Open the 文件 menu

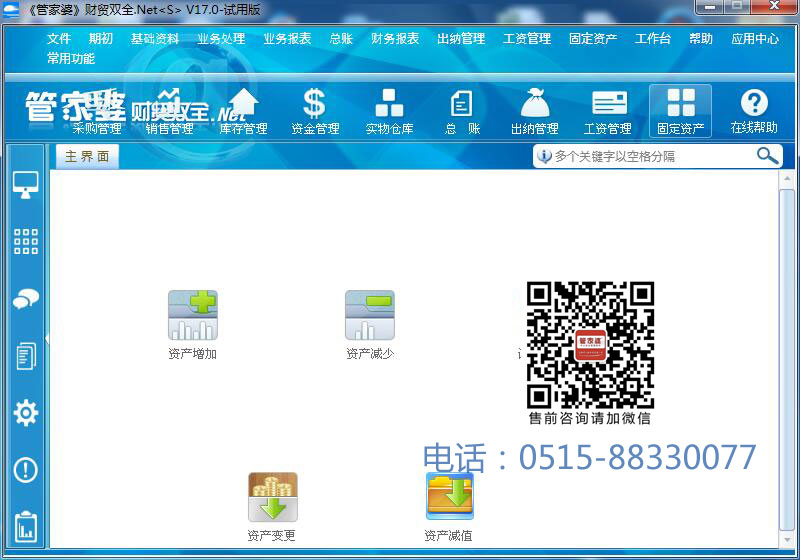tap(59, 39)
